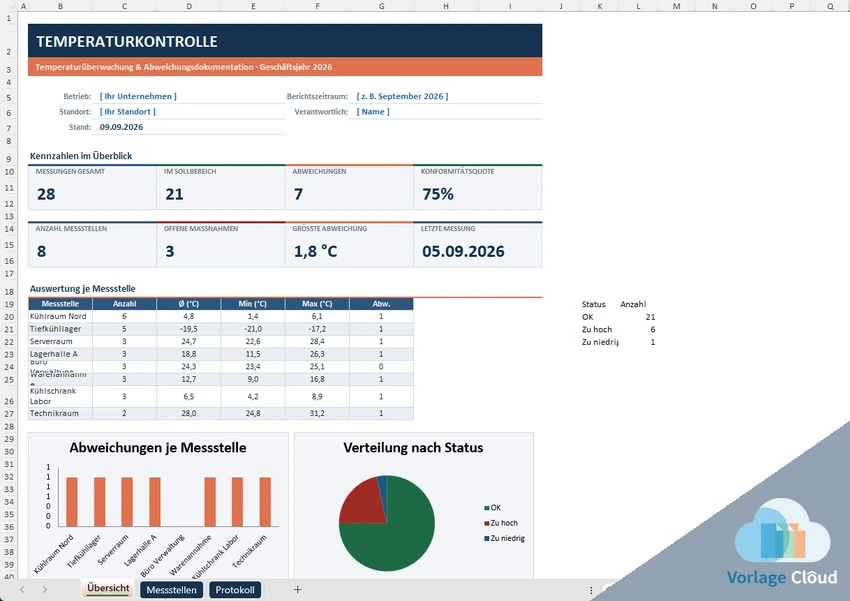Open the vertical dots options beside the sheet tabs

point(591,590)
